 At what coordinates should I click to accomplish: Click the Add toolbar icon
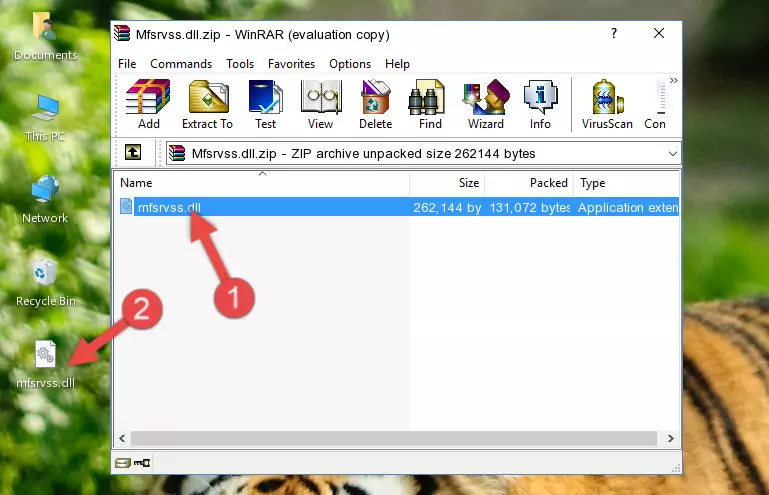pos(148,104)
